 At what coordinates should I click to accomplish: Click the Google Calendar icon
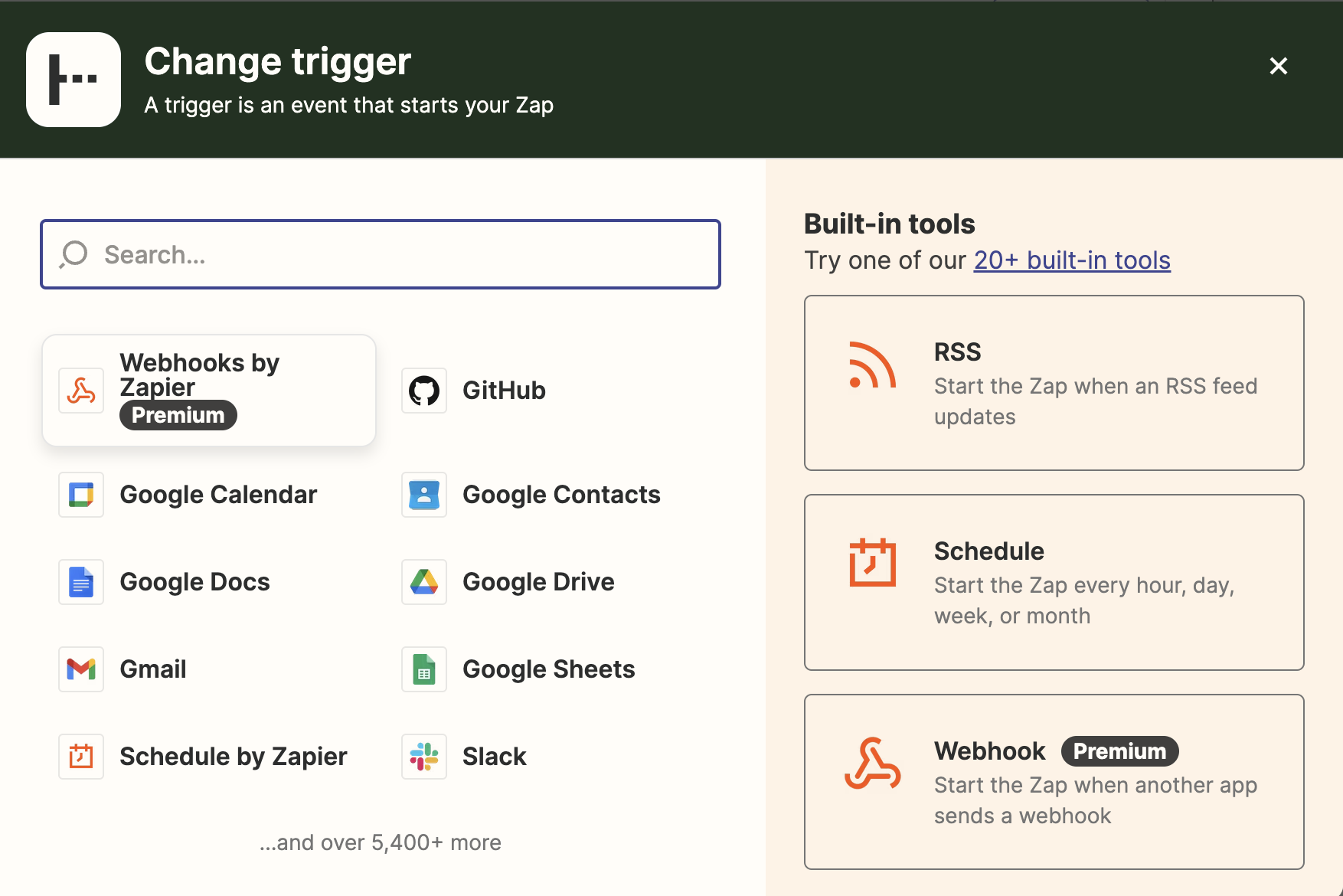(81, 495)
